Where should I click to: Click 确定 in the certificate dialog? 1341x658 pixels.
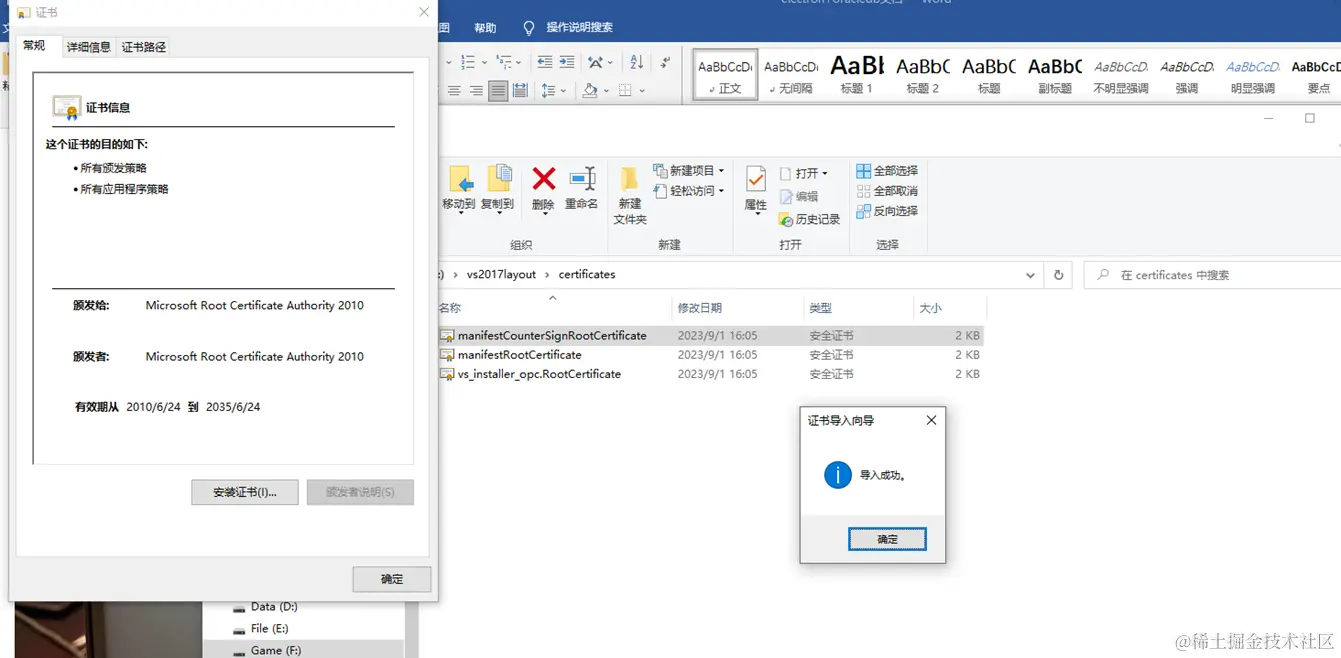point(392,579)
